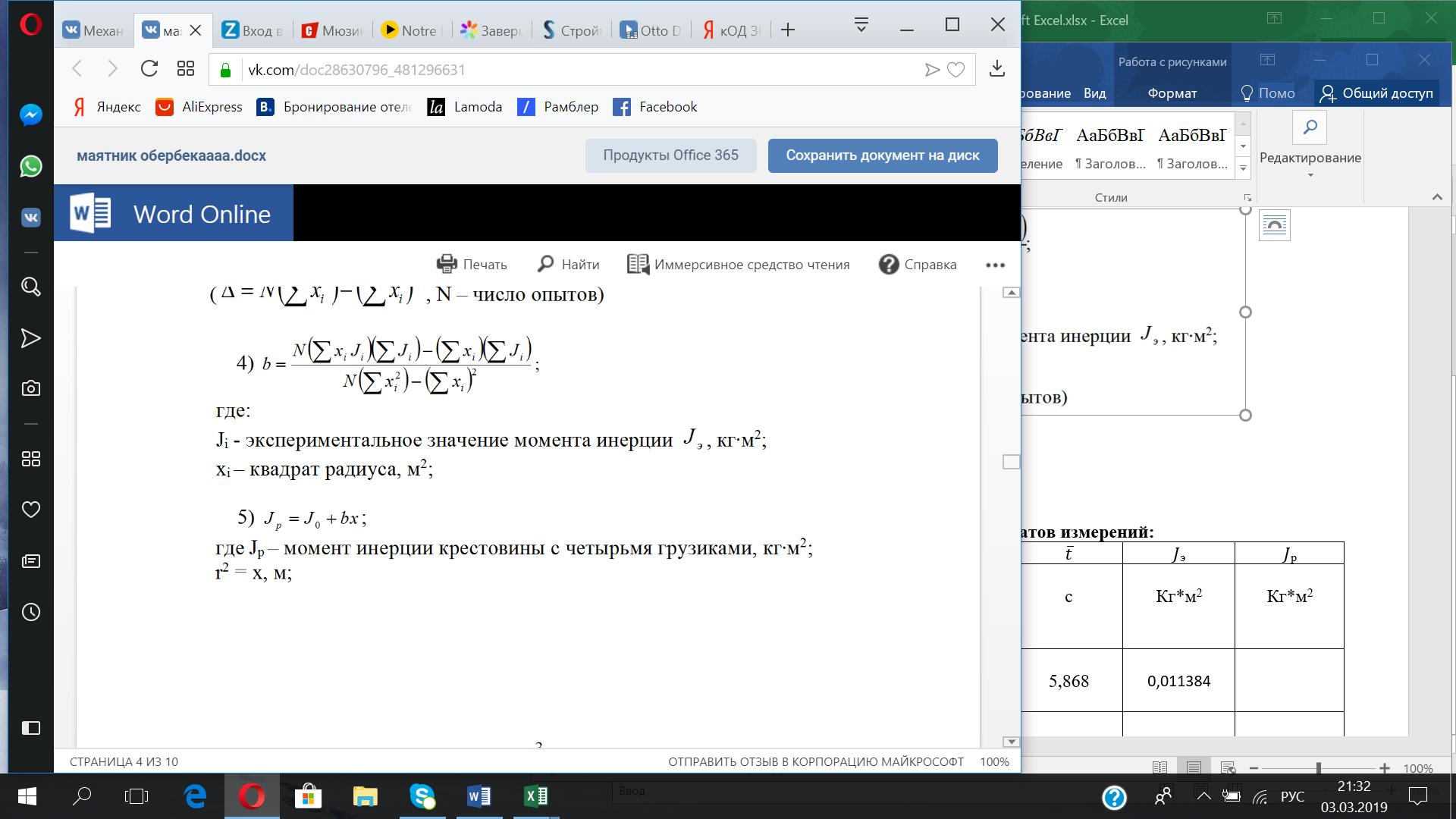This screenshot has width=1456, height=819.
Task: Open Помощник tell-me in Excel
Action: (x=1268, y=93)
